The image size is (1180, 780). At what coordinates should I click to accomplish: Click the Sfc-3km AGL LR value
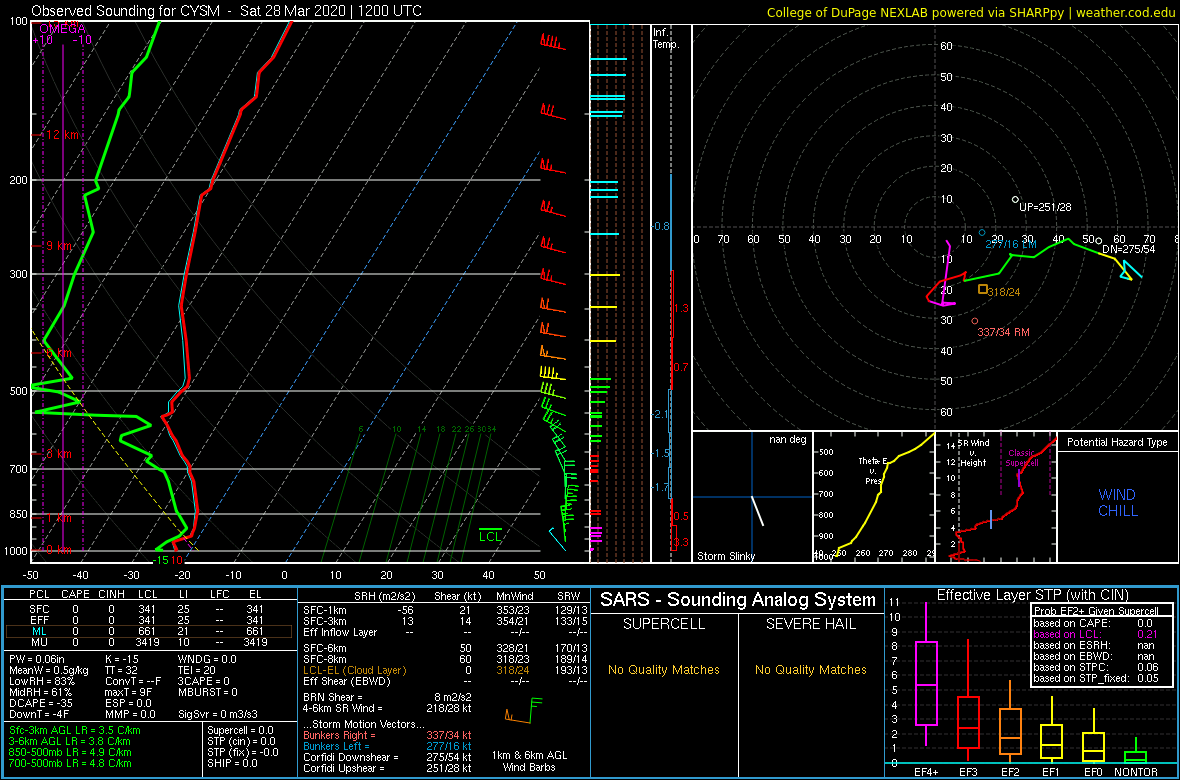[75, 731]
